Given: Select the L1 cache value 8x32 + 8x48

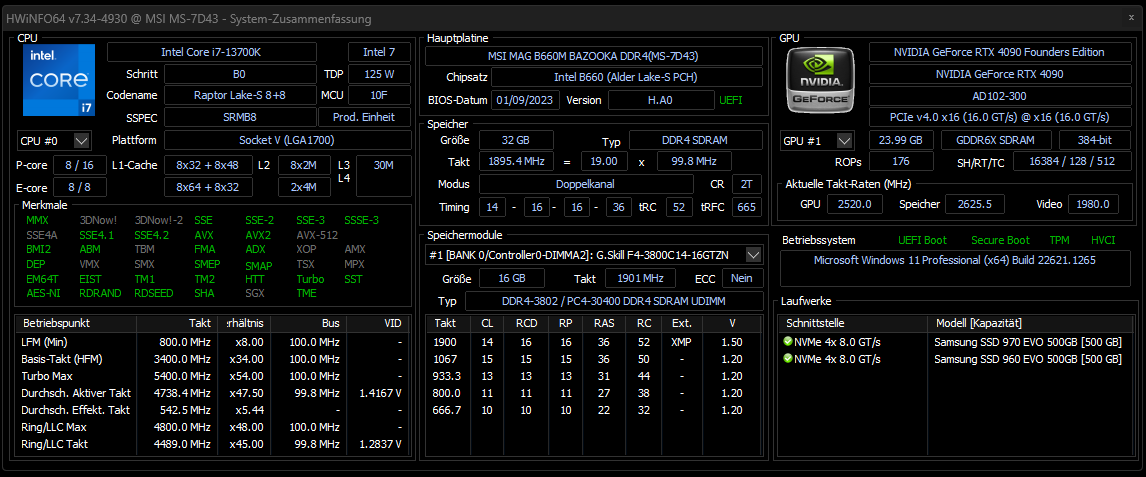Looking at the screenshot, I should [x=208, y=165].
